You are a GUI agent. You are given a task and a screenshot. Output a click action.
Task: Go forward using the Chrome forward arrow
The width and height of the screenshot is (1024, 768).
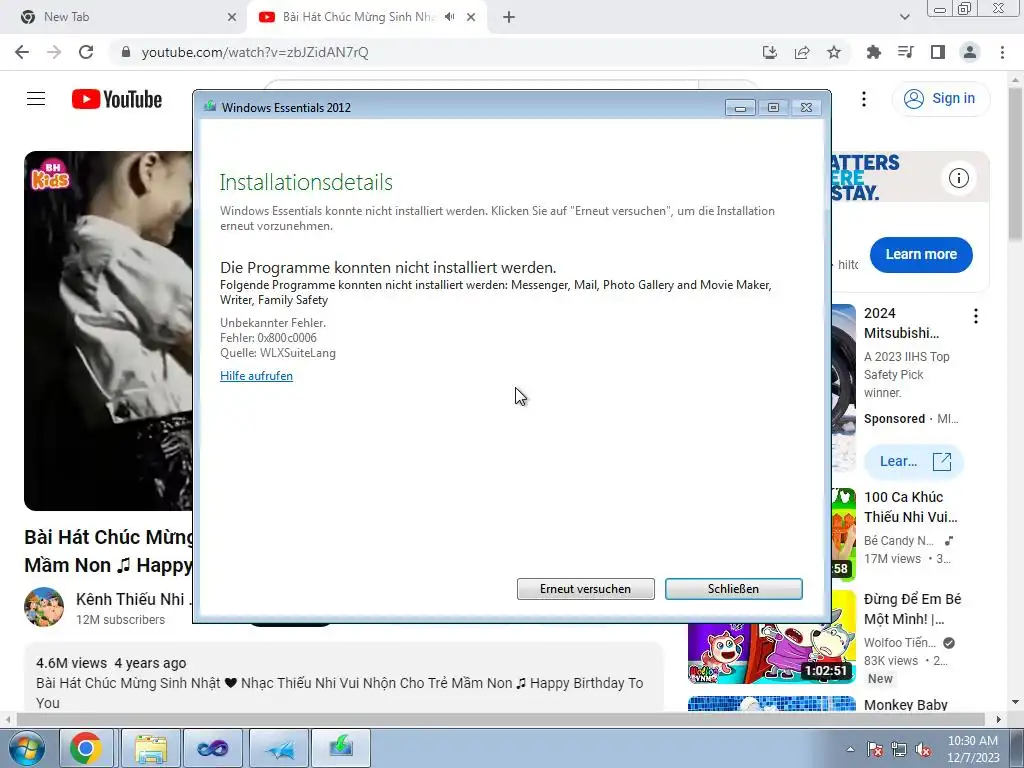point(54,52)
